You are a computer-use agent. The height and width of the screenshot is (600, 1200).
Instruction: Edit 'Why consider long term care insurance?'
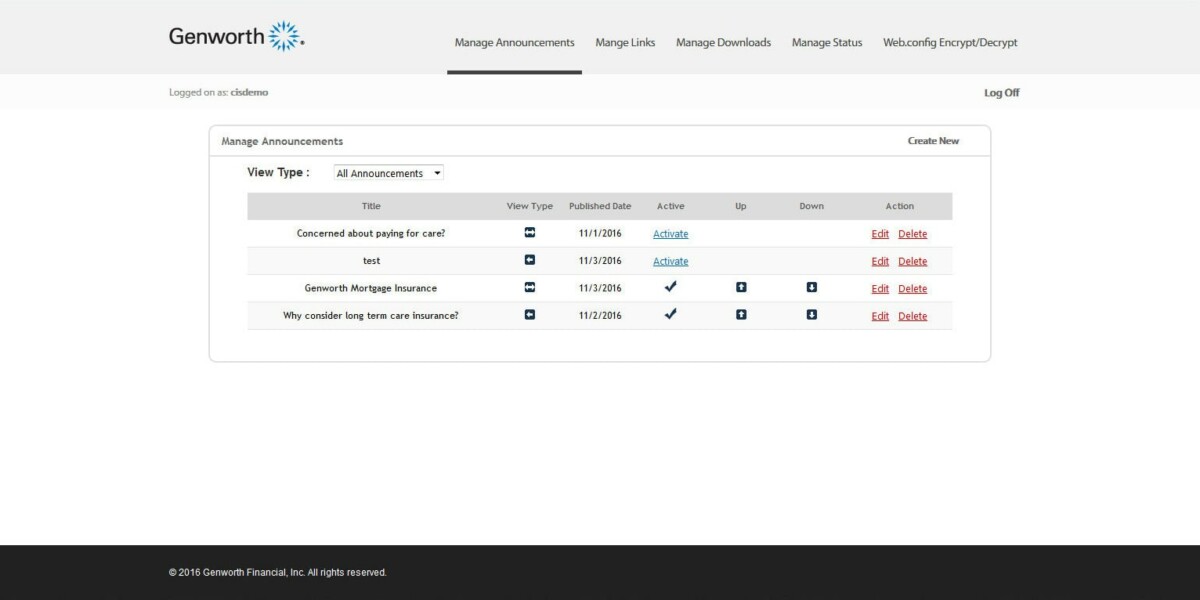(x=880, y=316)
